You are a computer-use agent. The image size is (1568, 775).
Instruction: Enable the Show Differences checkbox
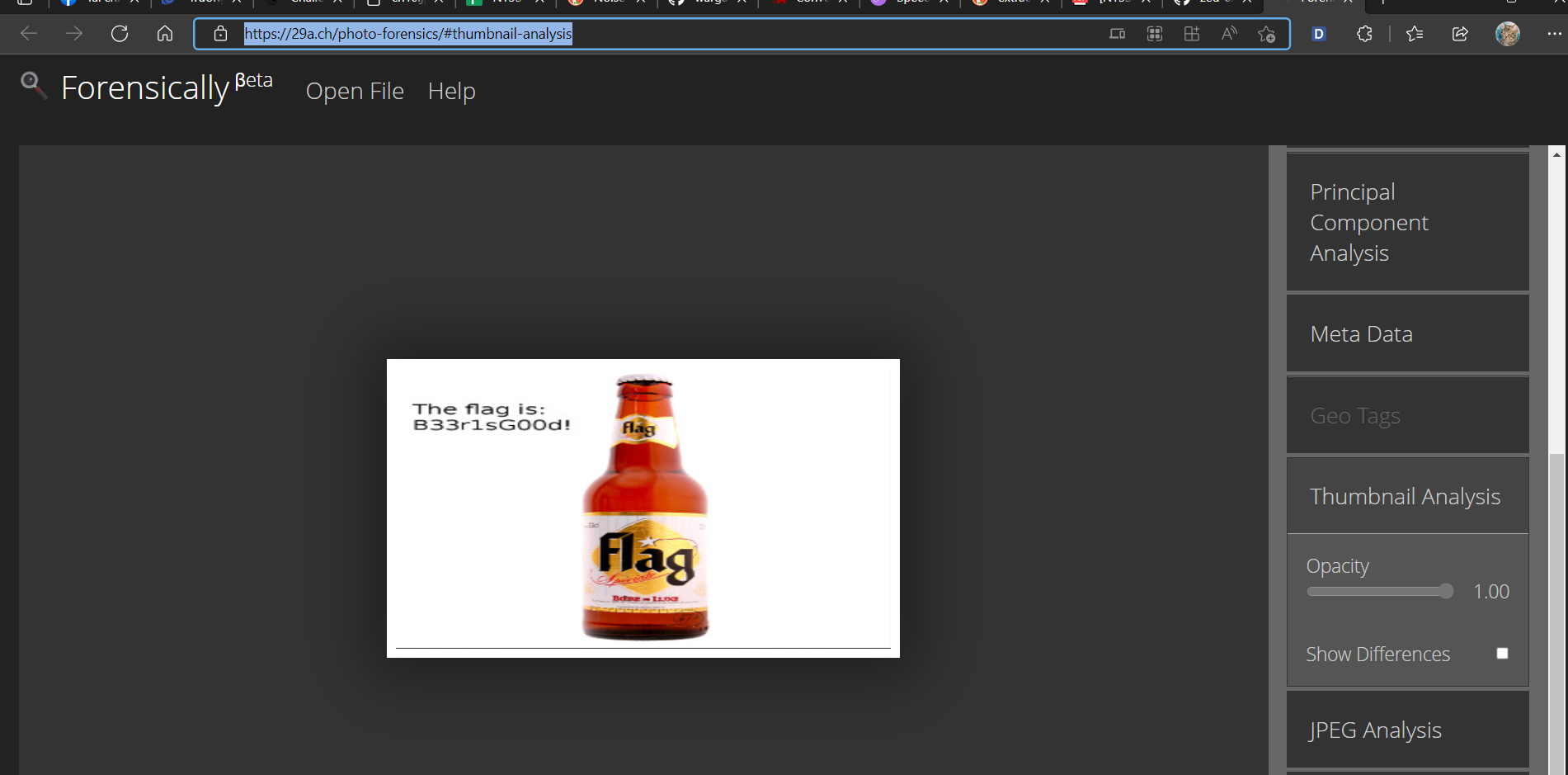pos(1502,654)
